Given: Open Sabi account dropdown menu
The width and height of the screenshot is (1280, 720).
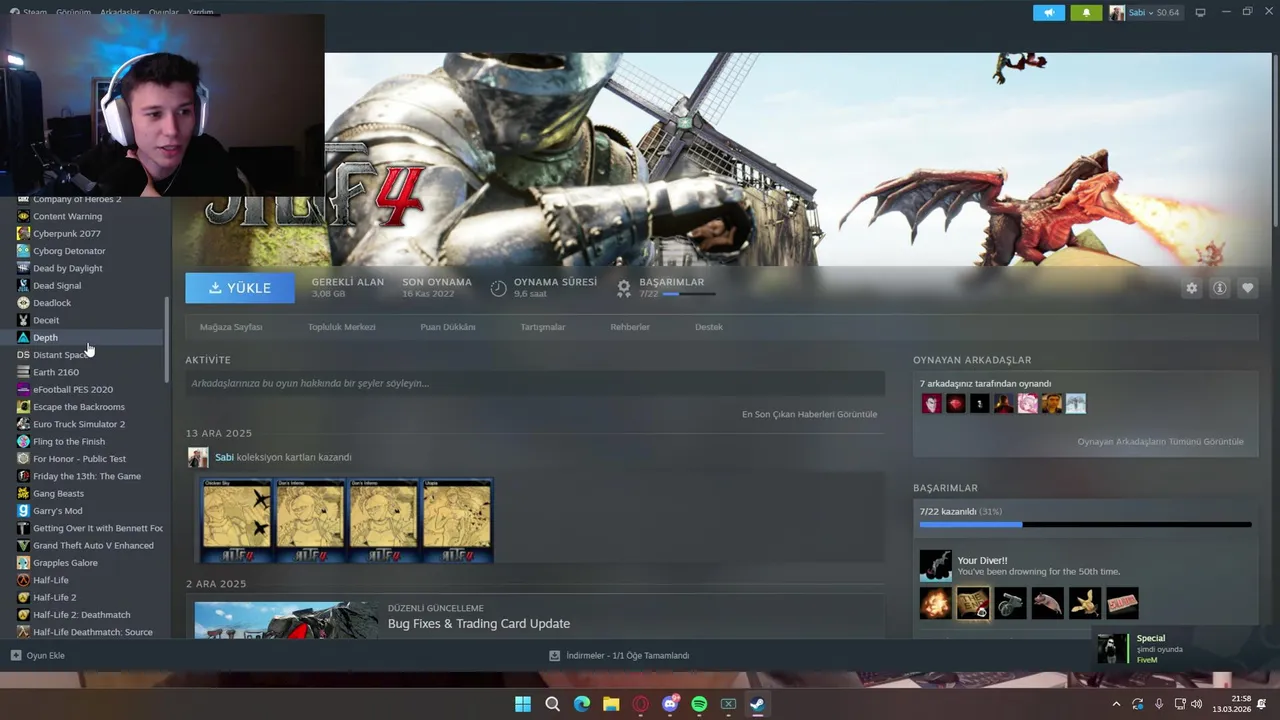Looking at the screenshot, I should (1144, 13).
